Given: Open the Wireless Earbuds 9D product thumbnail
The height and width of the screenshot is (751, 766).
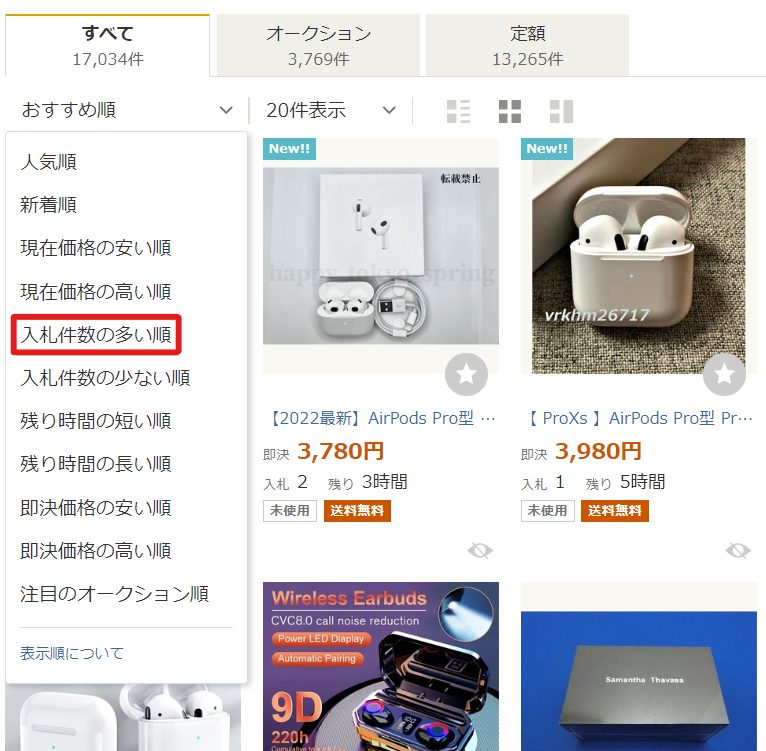Looking at the screenshot, I should pyautogui.click(x=381, y=666).
